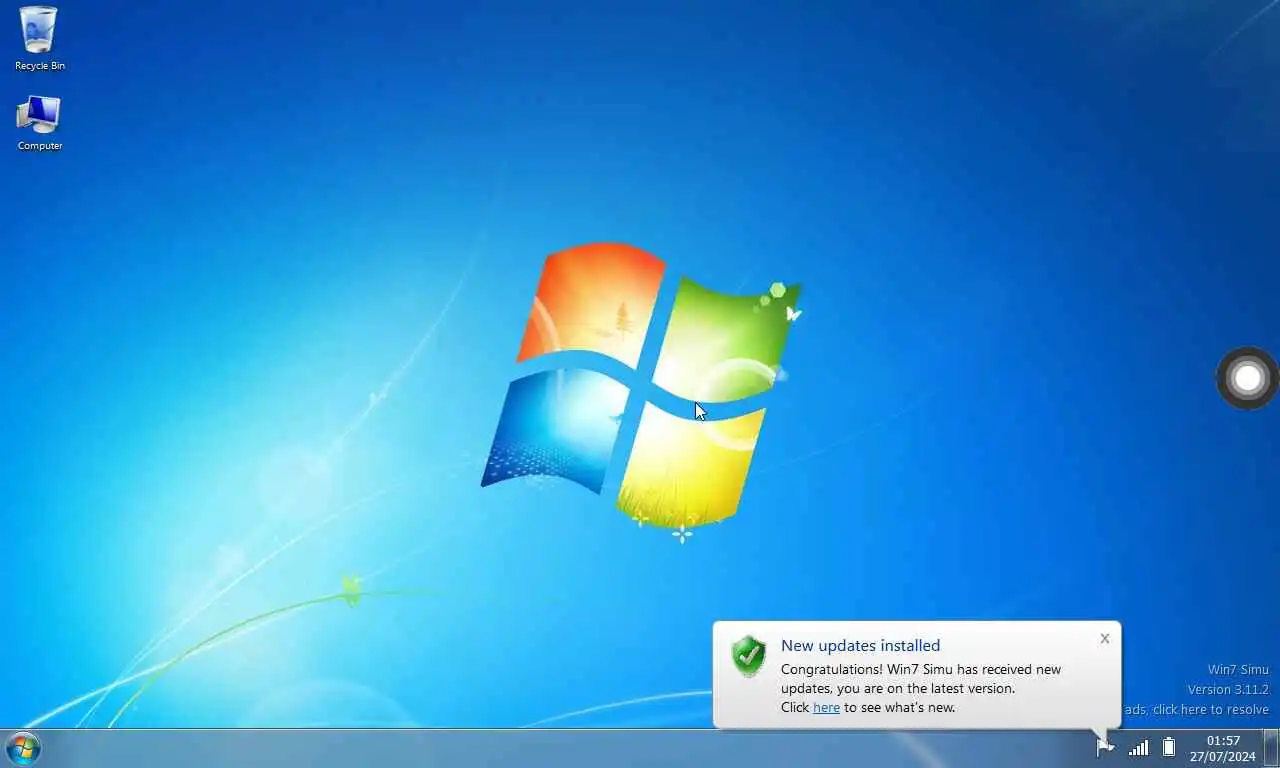Open the Windows Start orb
The image size is (1280, 768).
[x=22, y=748]
